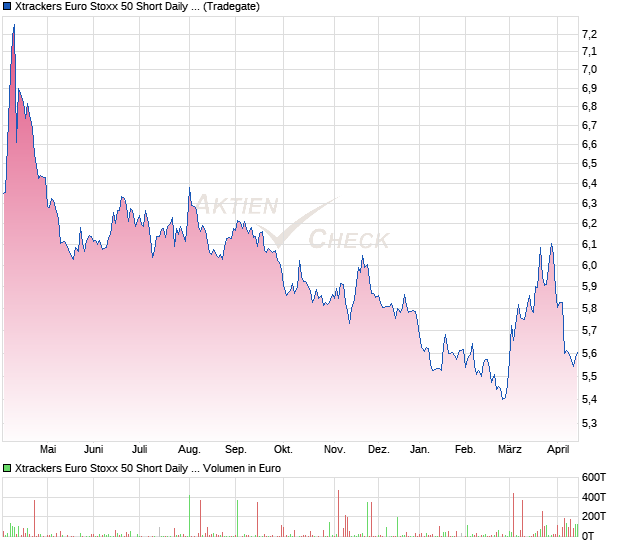Click the 200T volume axis label

coord(594,516)
